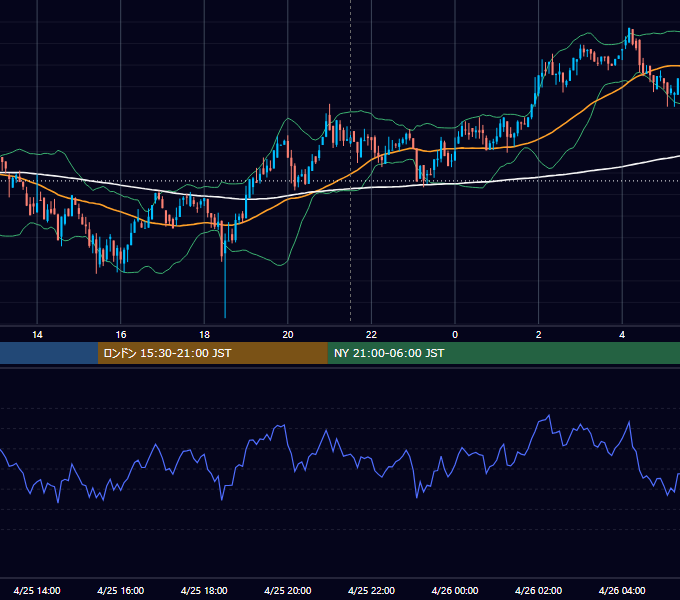Click the NY 21:00-06:00 JST session bar
This screenshot has height=600, width=680.
[503, 353]
